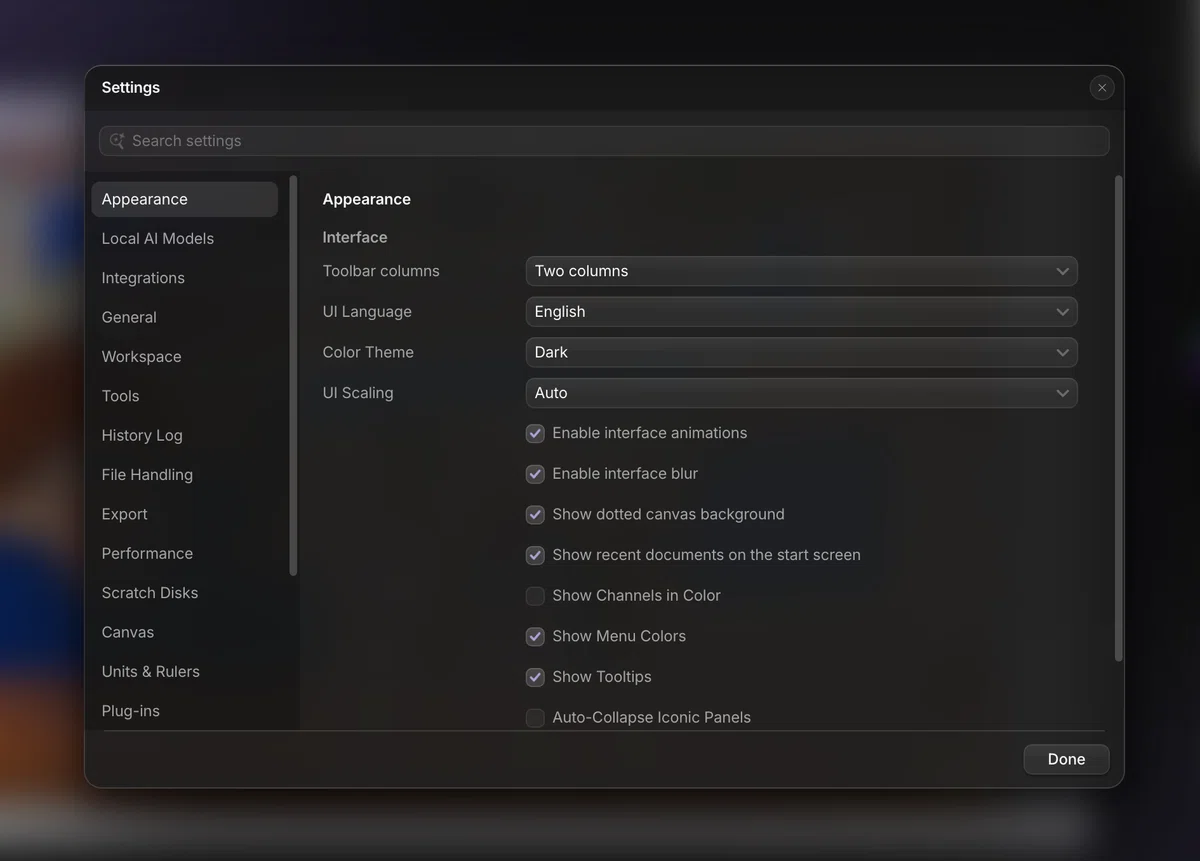Switch to Scratch Disks settings
Viewport: 1200px width, 861px height.
[x=185, y=593]
